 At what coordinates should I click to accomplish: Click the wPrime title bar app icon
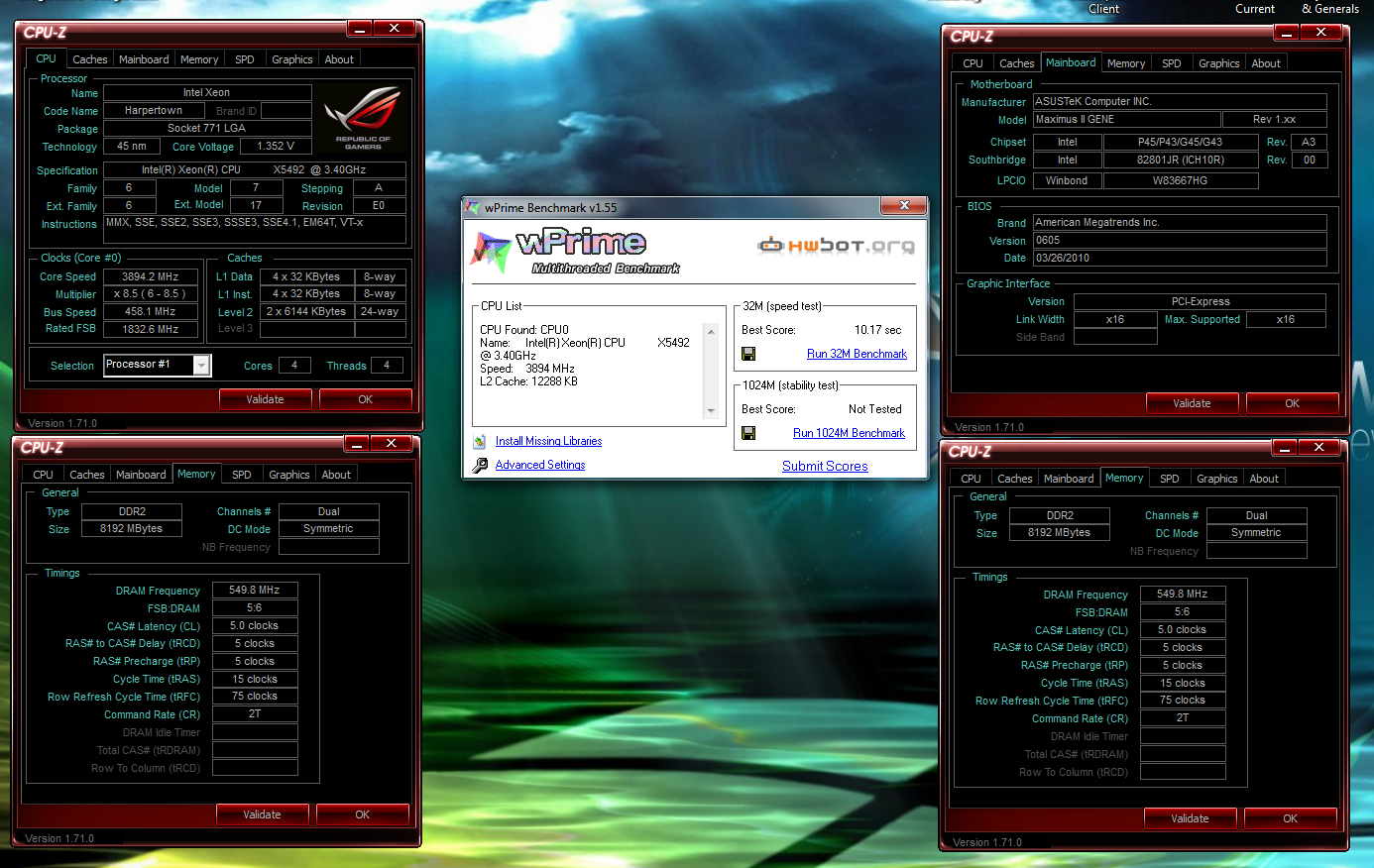click(473, 207)
